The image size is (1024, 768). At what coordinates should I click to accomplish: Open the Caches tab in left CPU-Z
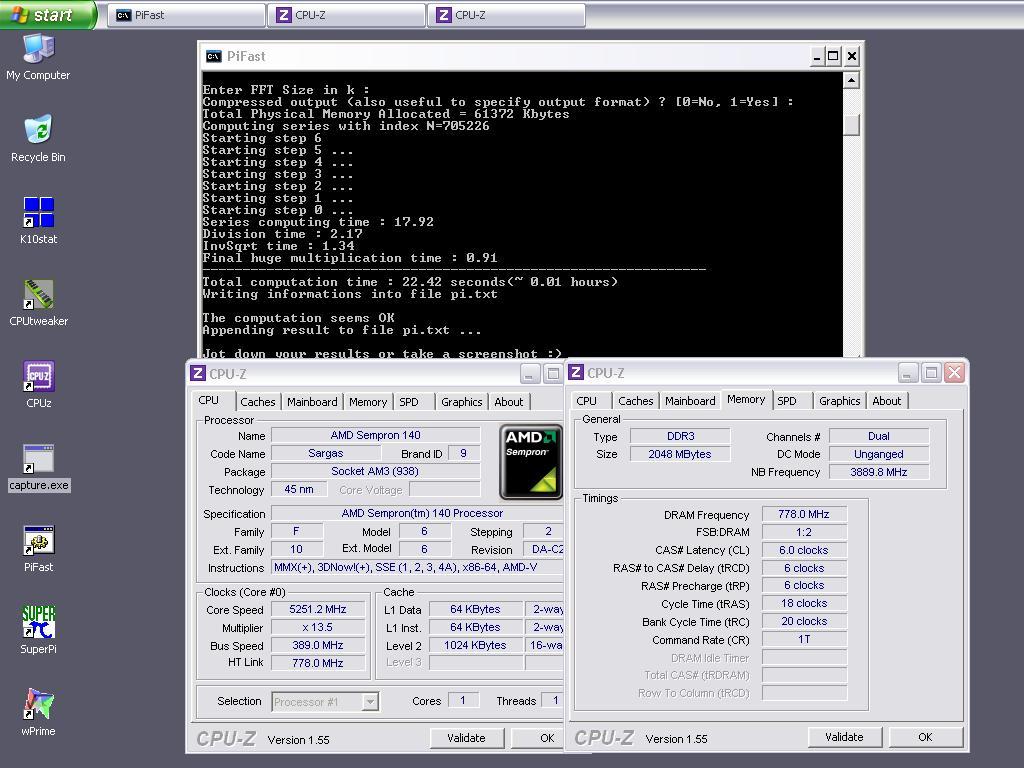coord(257,402)
